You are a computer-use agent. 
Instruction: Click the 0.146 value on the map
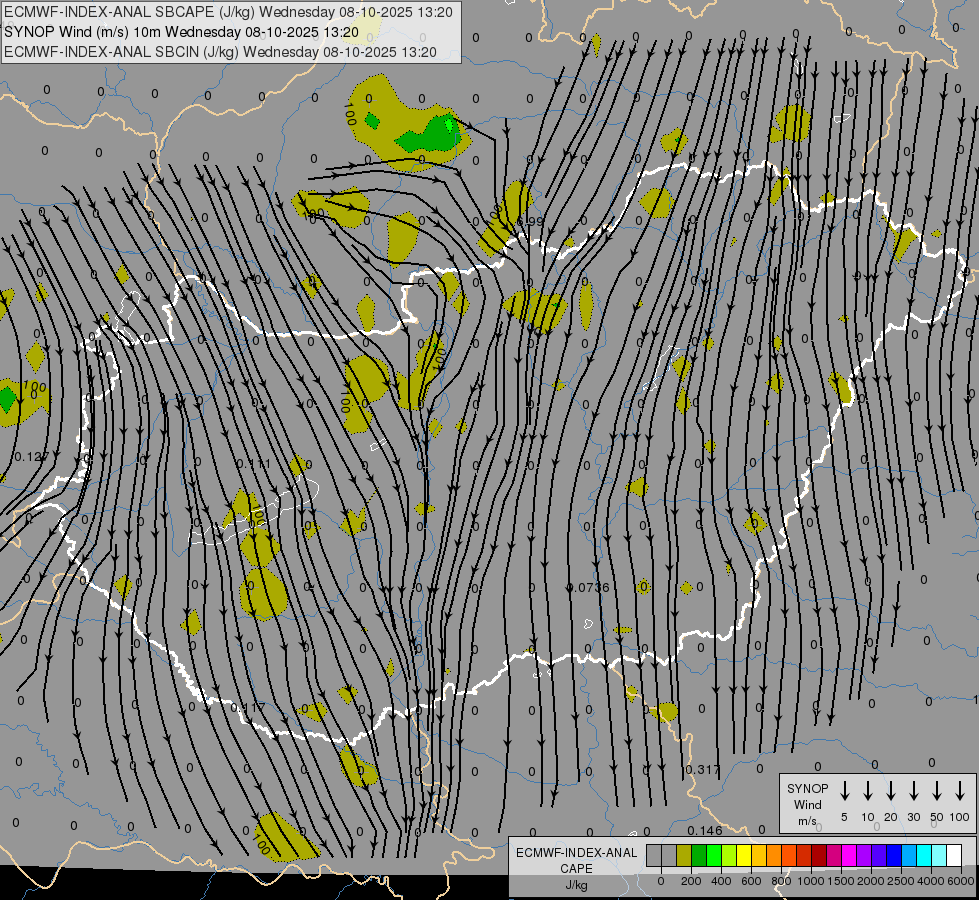[x=705, y=830]
